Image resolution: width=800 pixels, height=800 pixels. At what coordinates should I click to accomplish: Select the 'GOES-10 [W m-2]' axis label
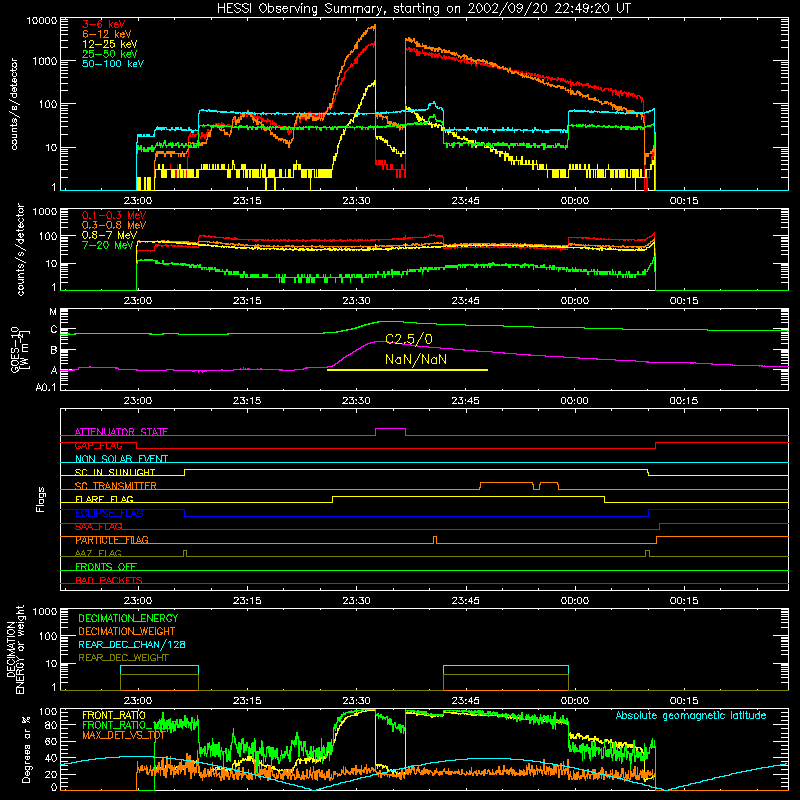click(19, 351)
